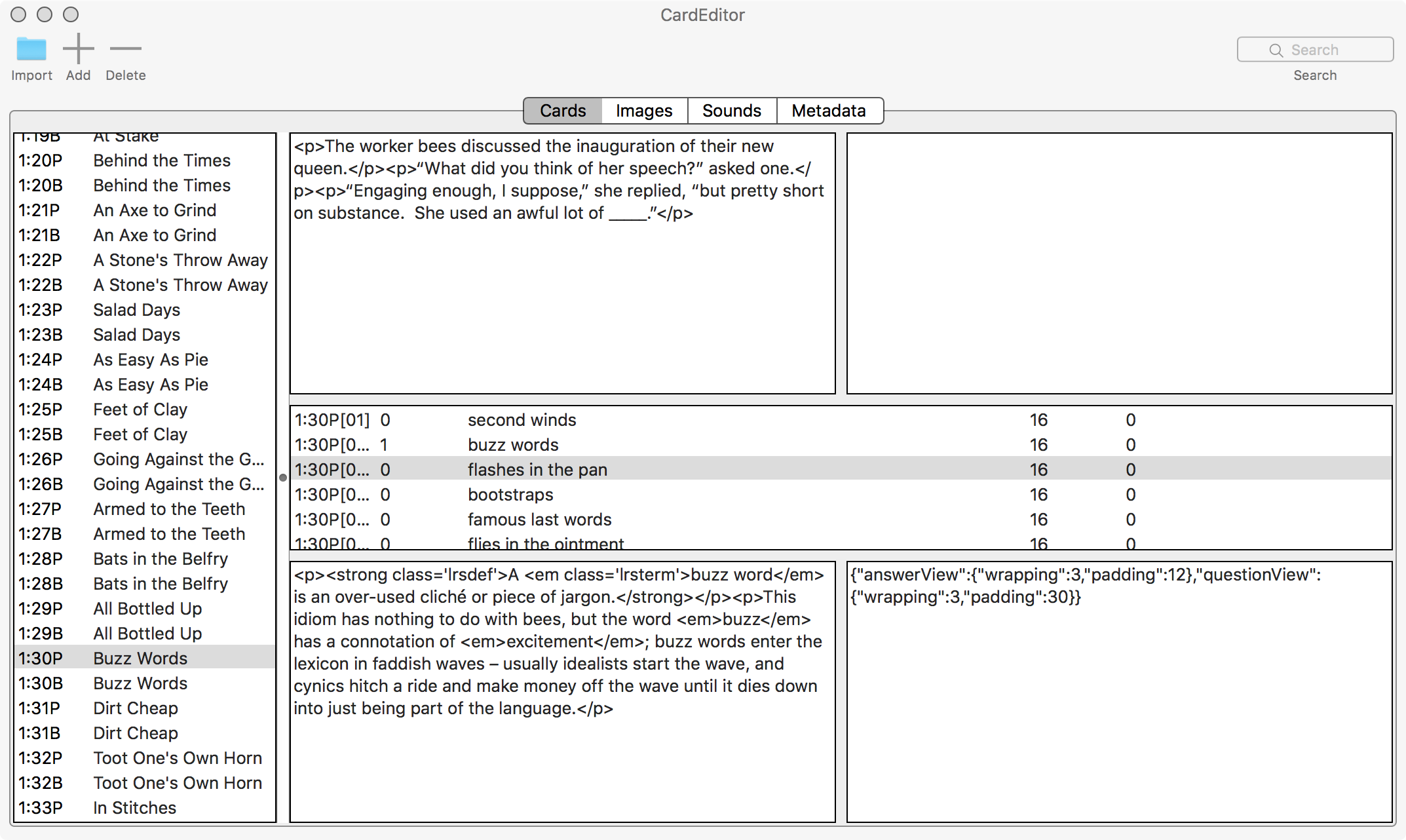Select the 1:27B Armed to the Teeth row
Screen dimensions: 1406x840
145,534
